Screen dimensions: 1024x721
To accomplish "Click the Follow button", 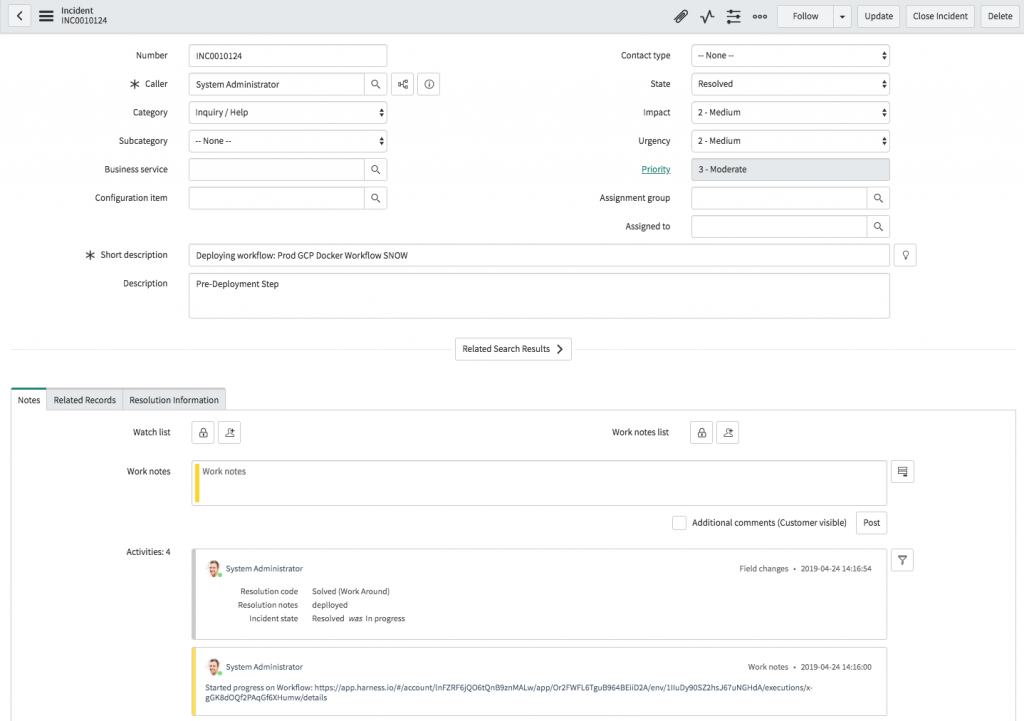I will click(x=805, y=16).
